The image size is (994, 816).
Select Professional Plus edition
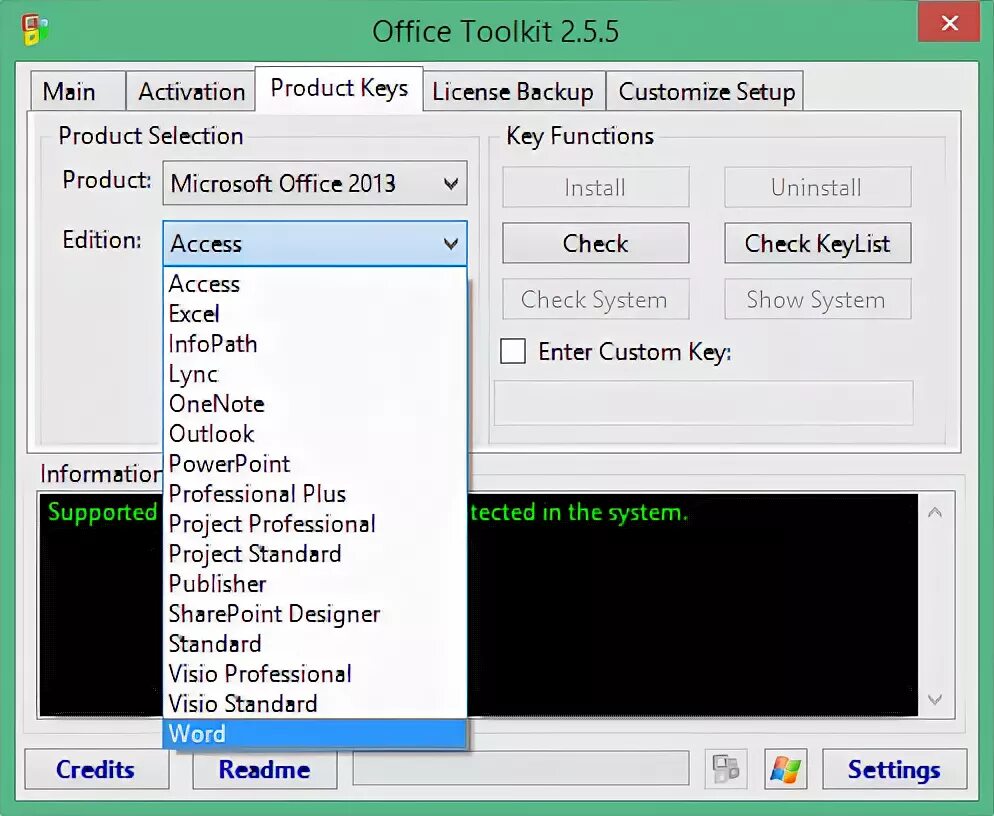tap(315, 494)
